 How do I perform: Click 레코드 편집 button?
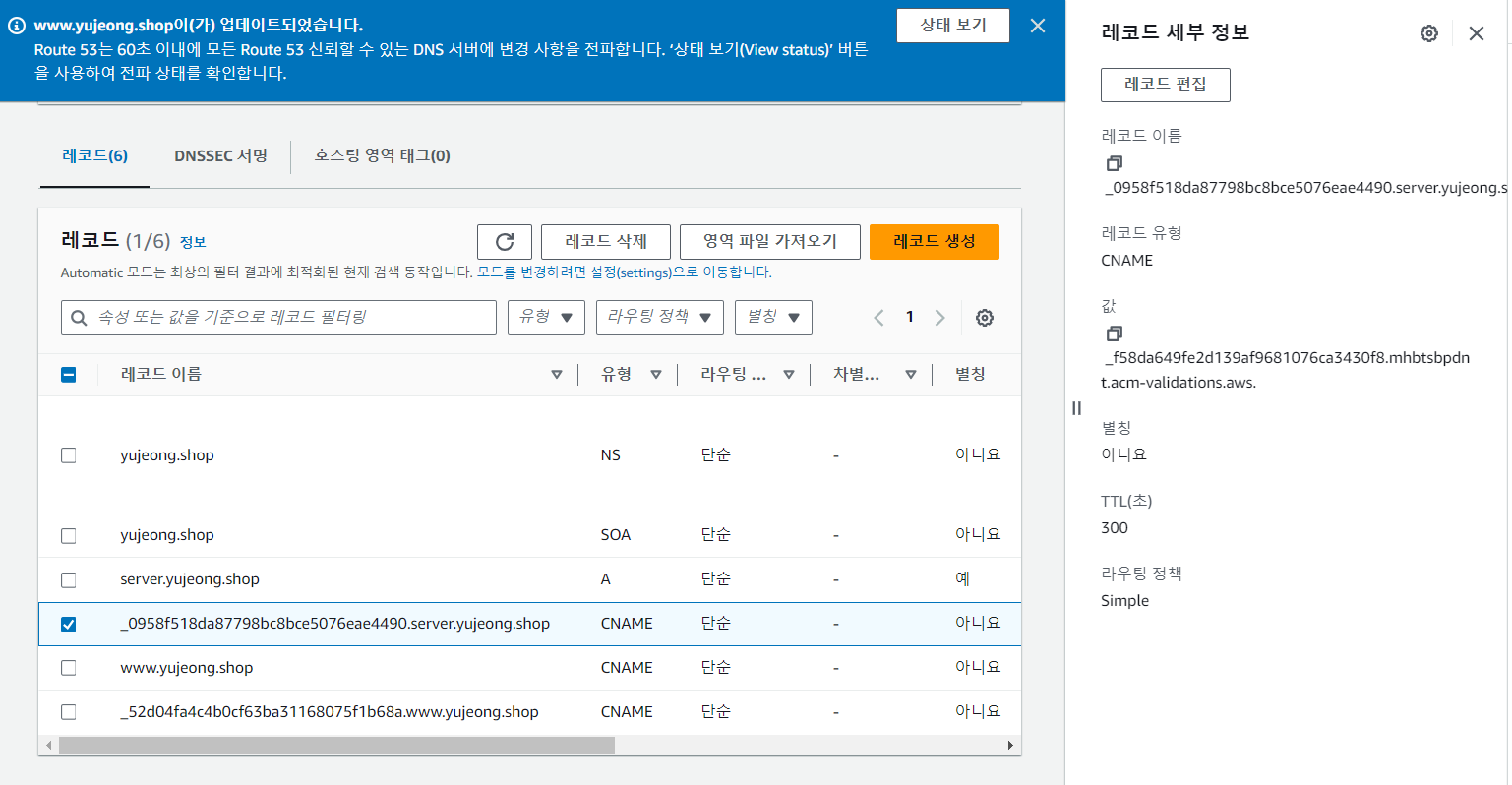click(1165, 85)
